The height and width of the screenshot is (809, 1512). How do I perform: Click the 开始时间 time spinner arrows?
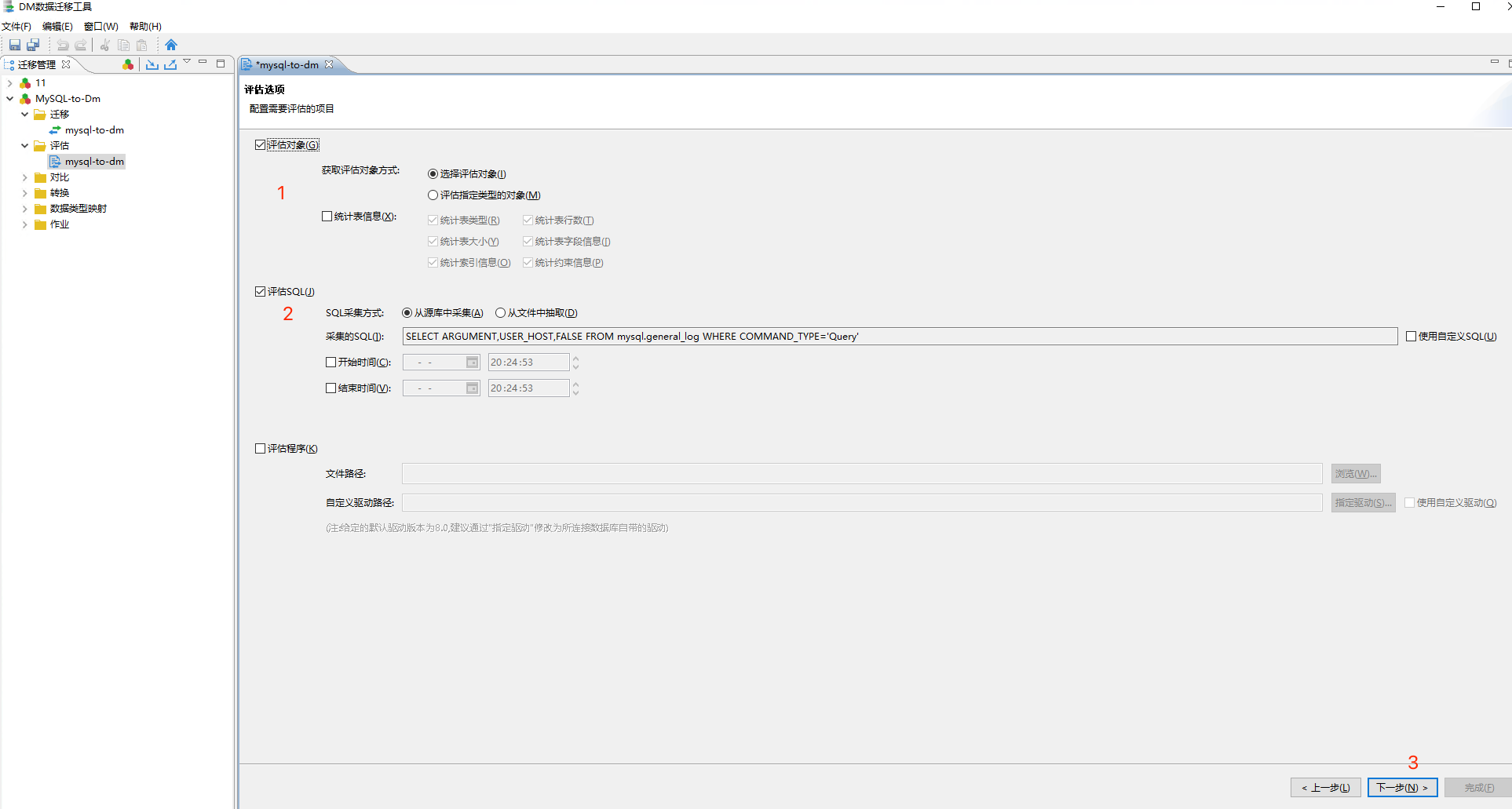click(575, 362)
